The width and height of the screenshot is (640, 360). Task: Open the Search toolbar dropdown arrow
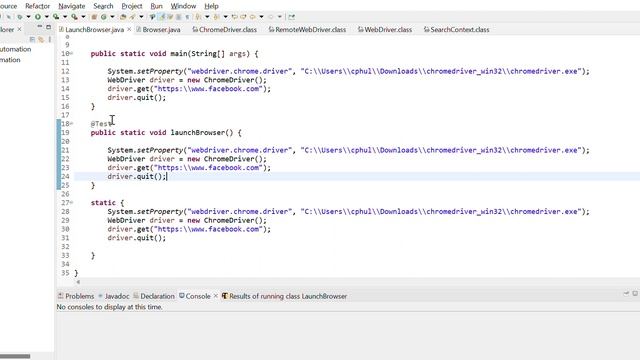click(142, 17)
